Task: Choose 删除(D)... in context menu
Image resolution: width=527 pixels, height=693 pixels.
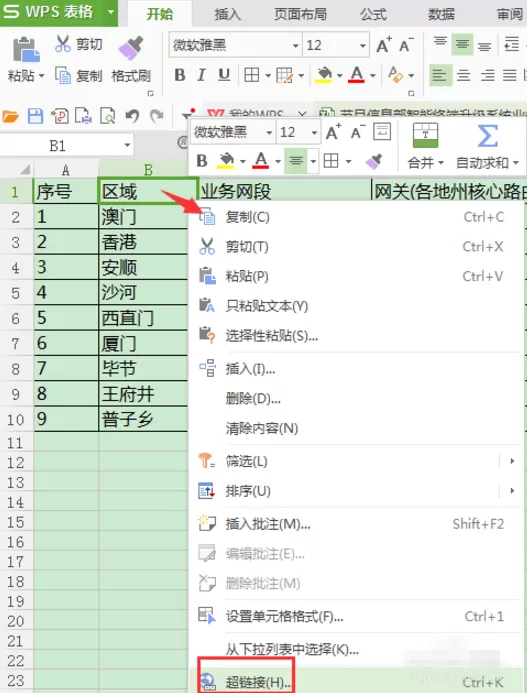Action: [356, 399]
